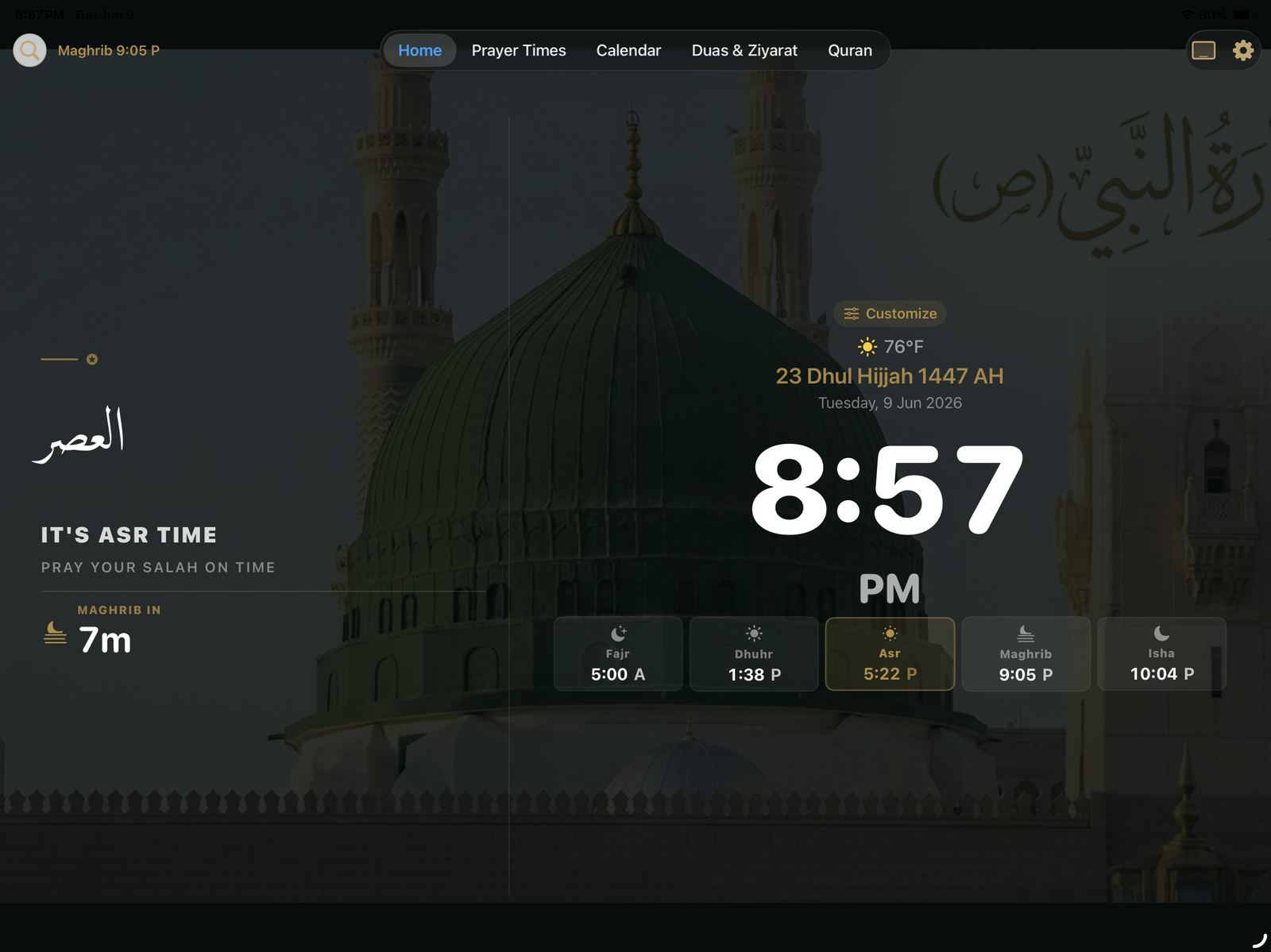
Task: Click PRAY YOUR SALAH ON TIME text
Action: tap(158, 567)
